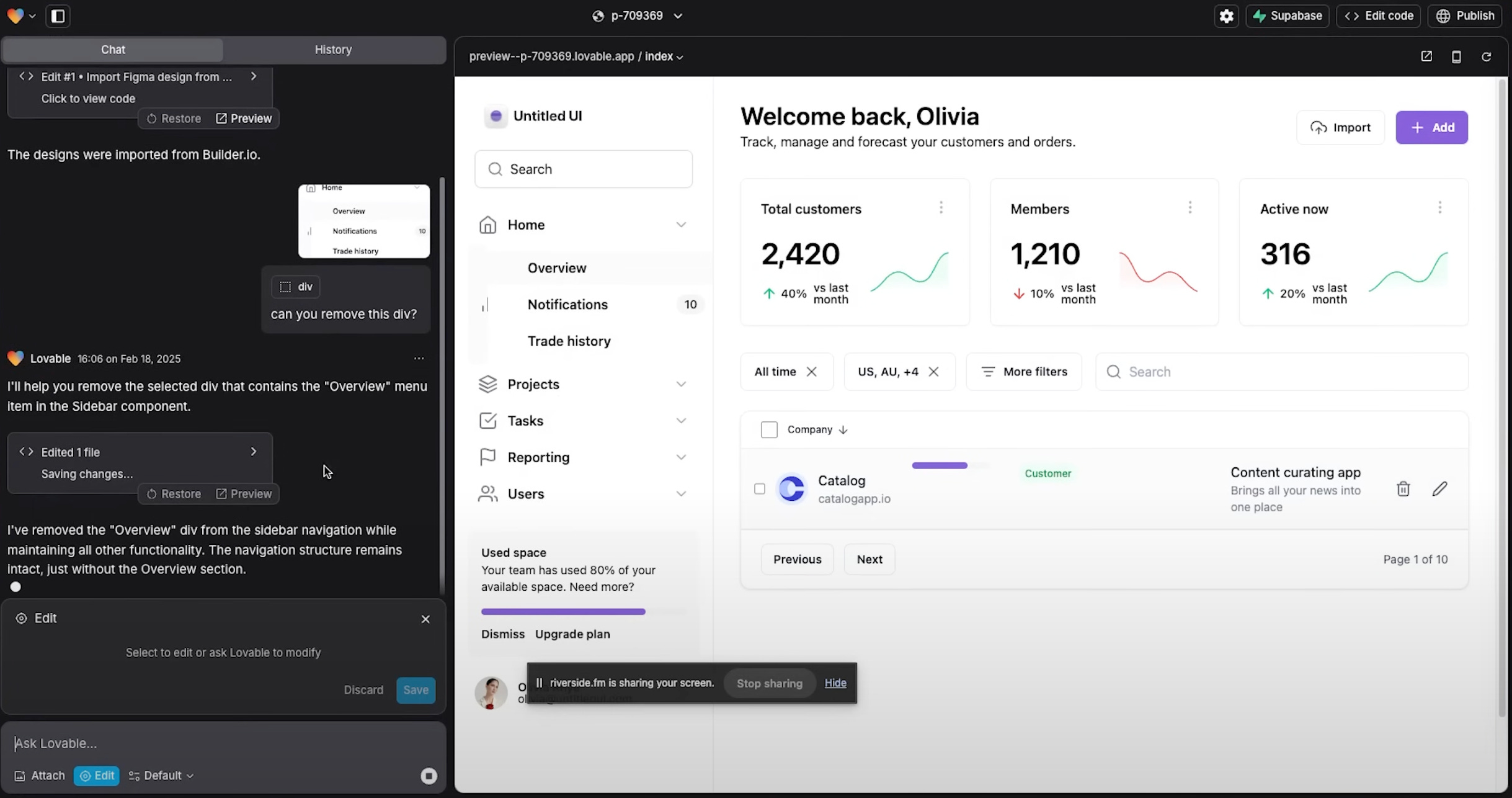Toggle Edit mode in the chat bar
Screen dimensions: 1512x798
(96, 775)
